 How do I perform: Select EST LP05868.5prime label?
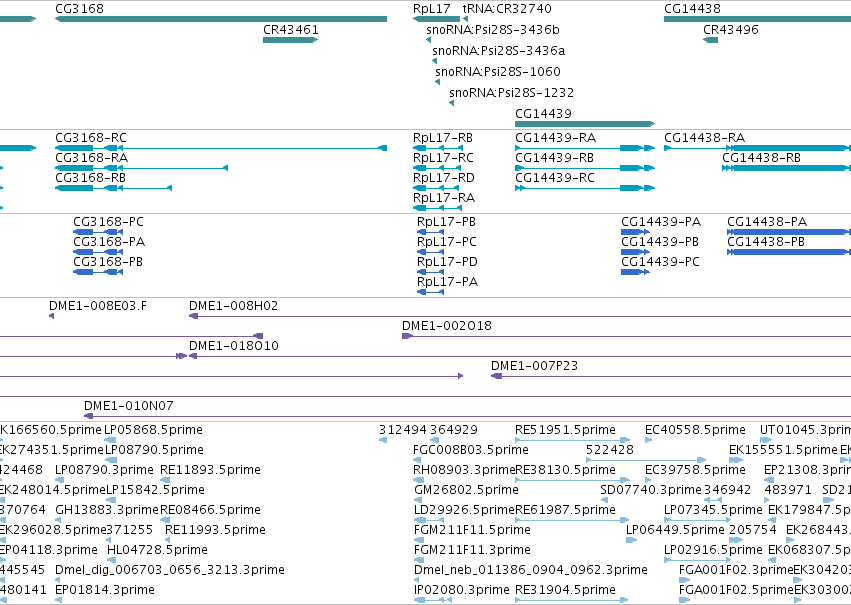[154, 430]
